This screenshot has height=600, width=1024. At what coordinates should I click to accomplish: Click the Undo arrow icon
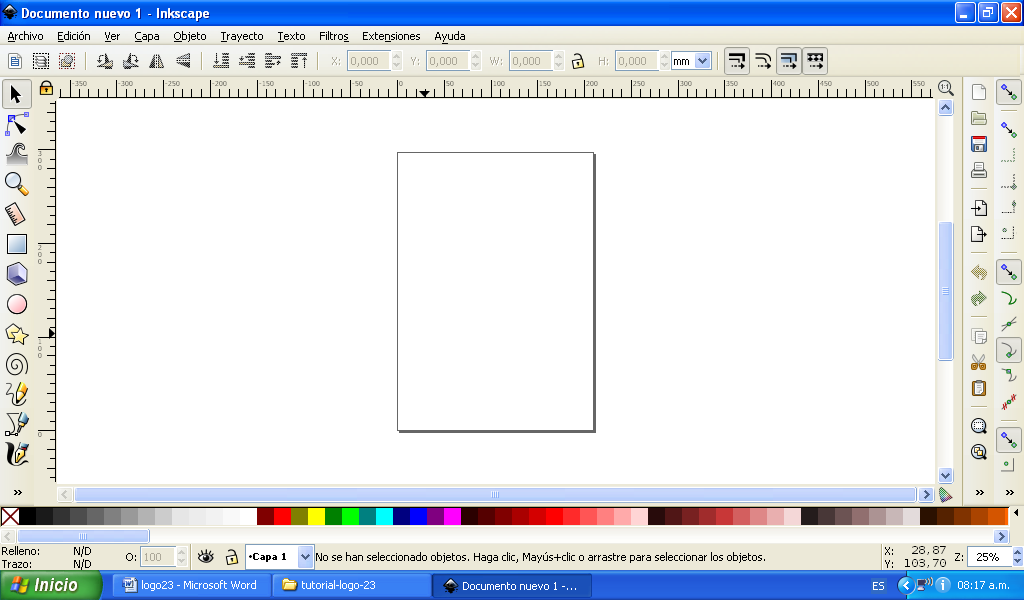(978, 272)
